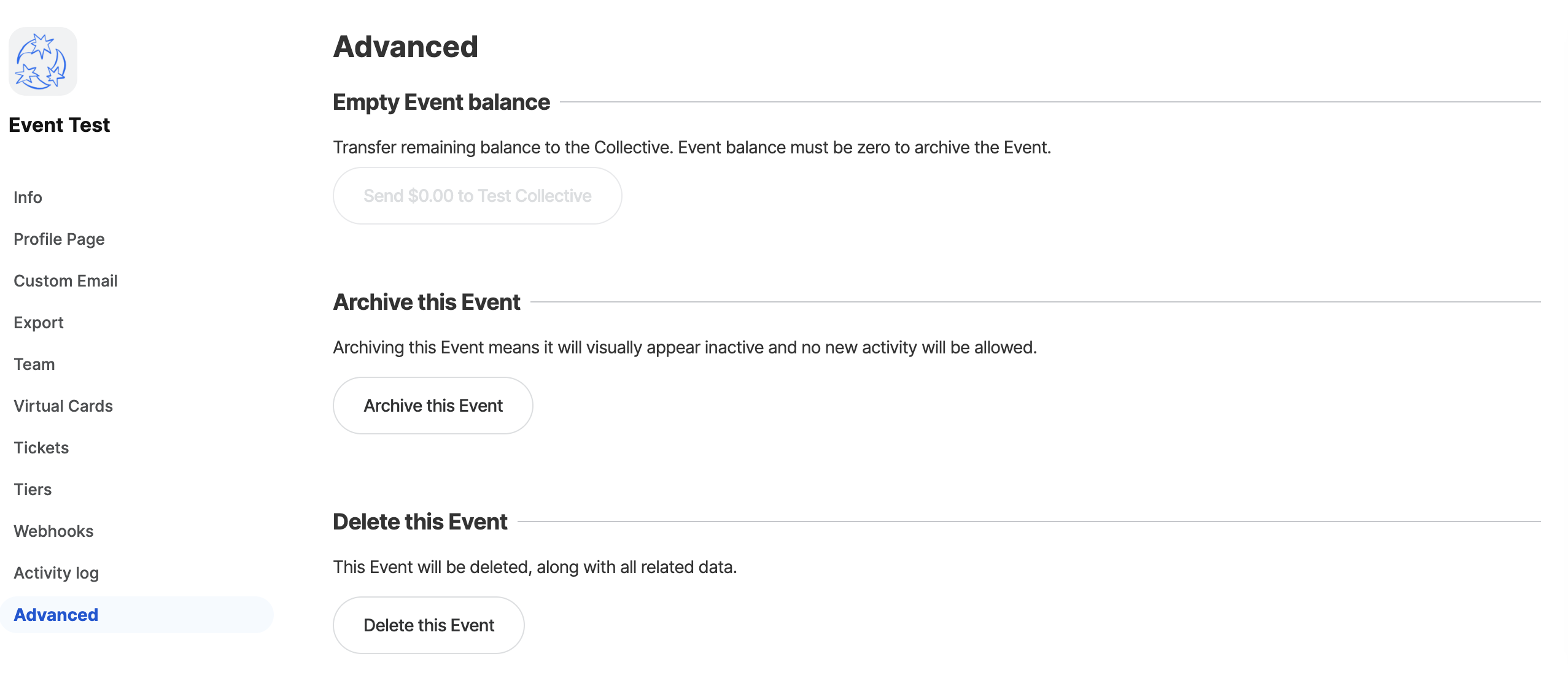
Task: Open Custom Email settings
Action: 65,281
